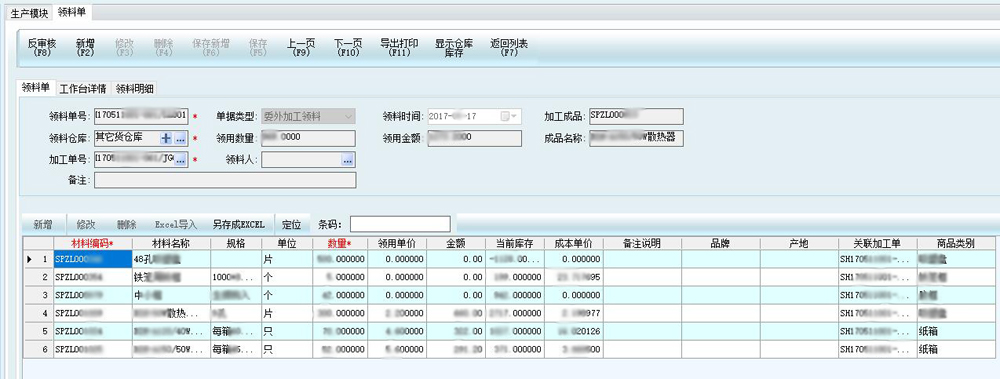This screenshot has height=379, width=1000.
Task: Click the row 1 selector arrow indicator
Action: point(29,260)
